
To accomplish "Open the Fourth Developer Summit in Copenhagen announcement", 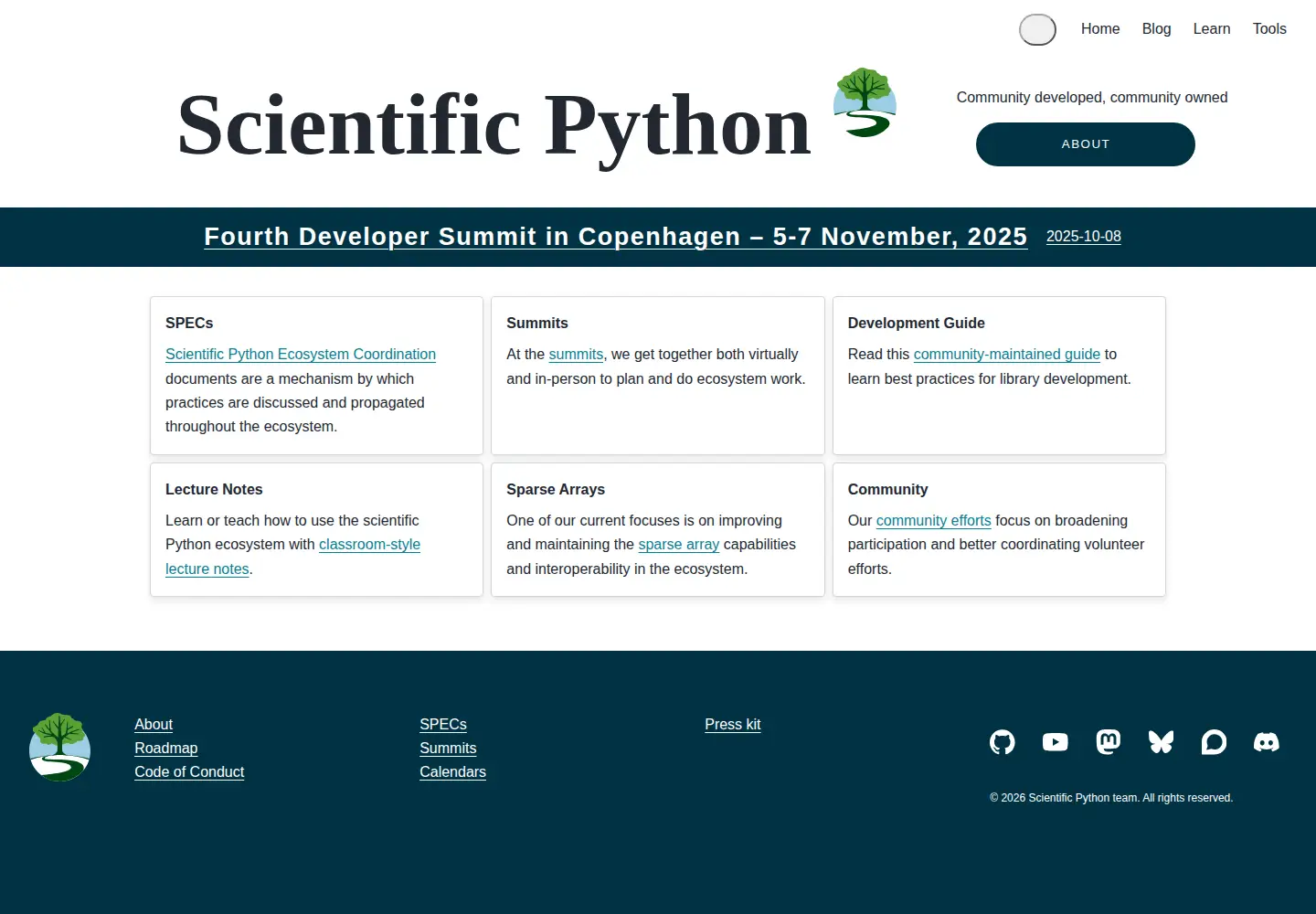I will click(x=616, y=237).
